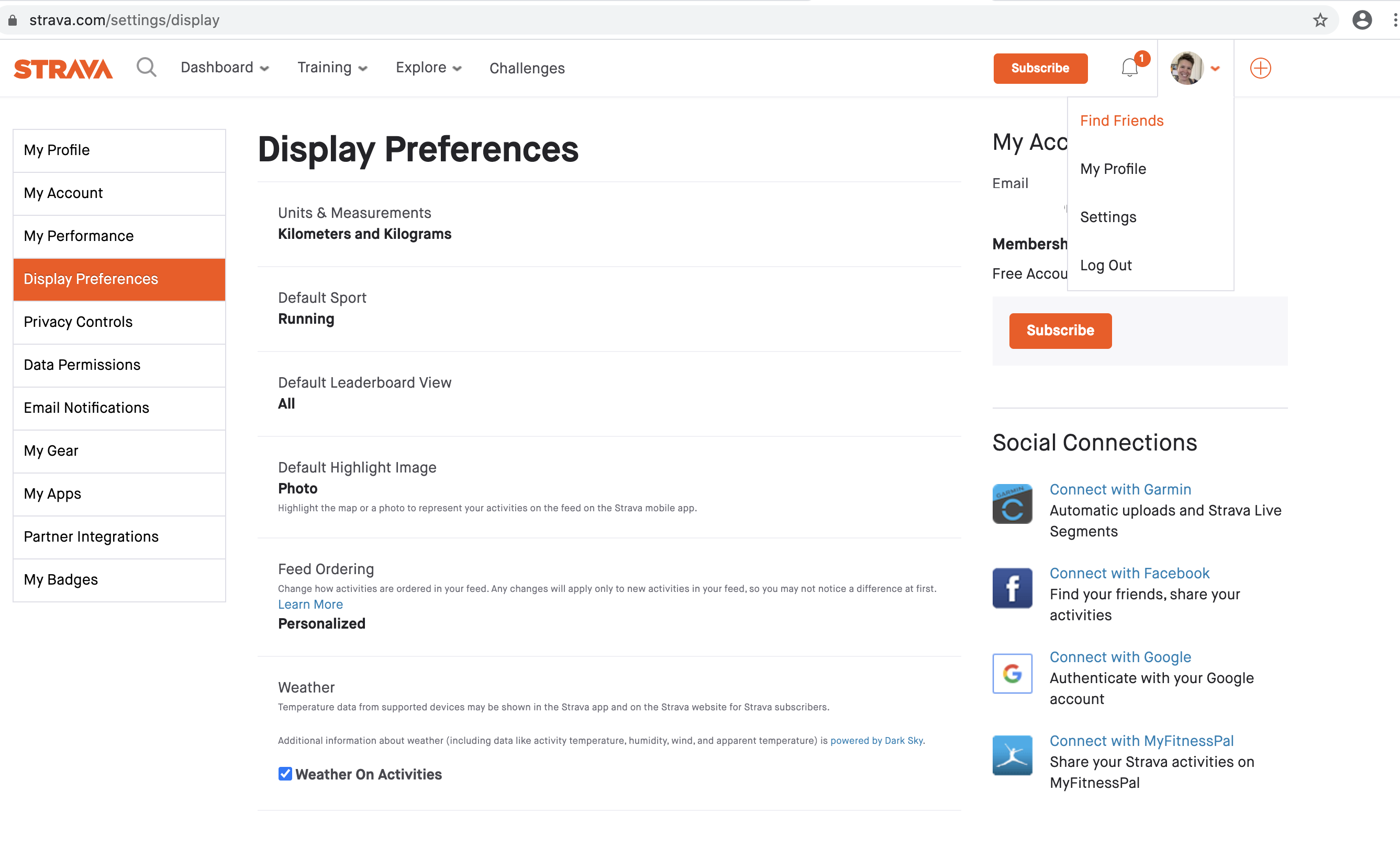Click Connect with Google link

click(x=1120, y=657)
